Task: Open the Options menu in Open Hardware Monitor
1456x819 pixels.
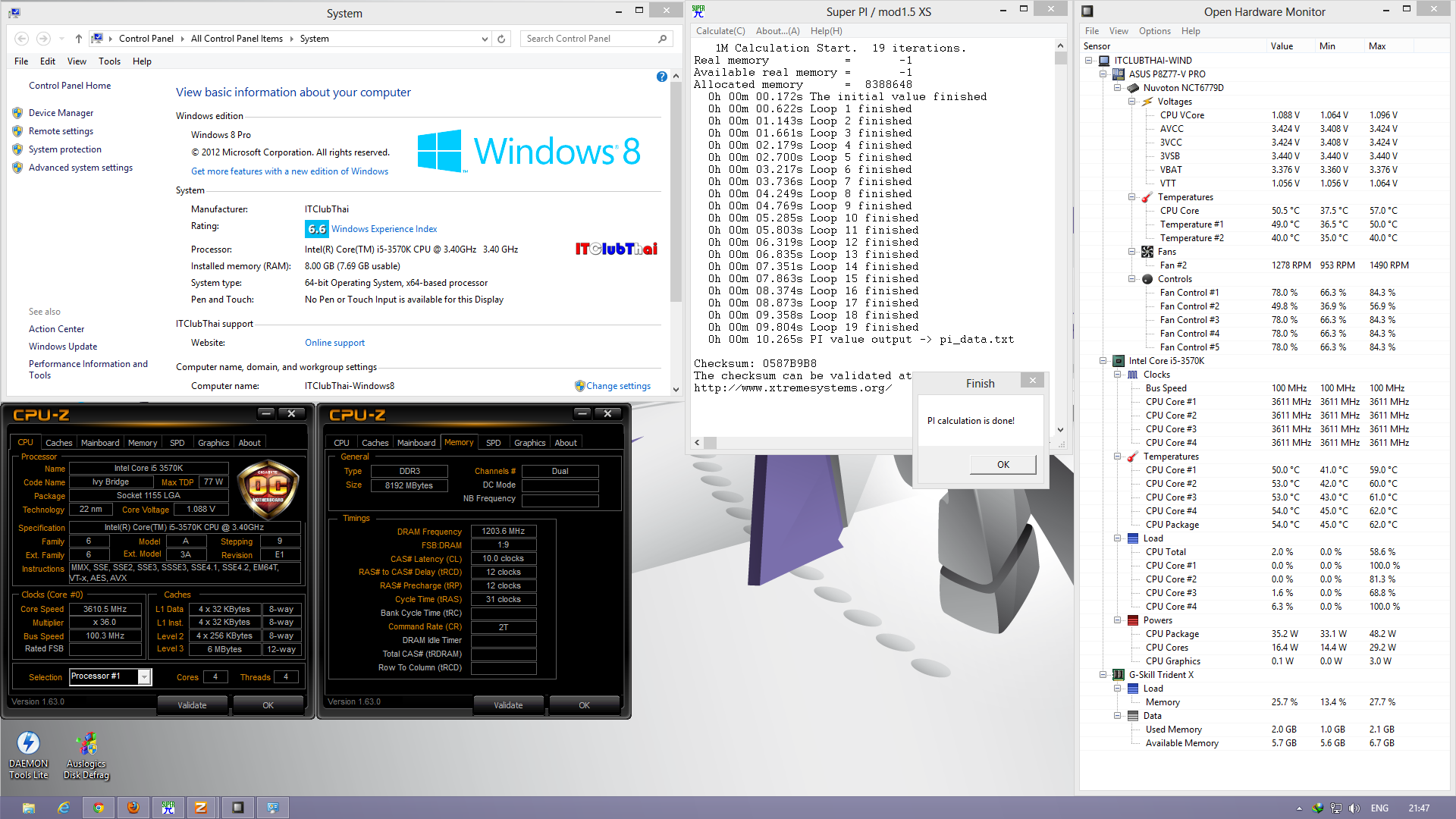Action: (x=1154, y=31)
